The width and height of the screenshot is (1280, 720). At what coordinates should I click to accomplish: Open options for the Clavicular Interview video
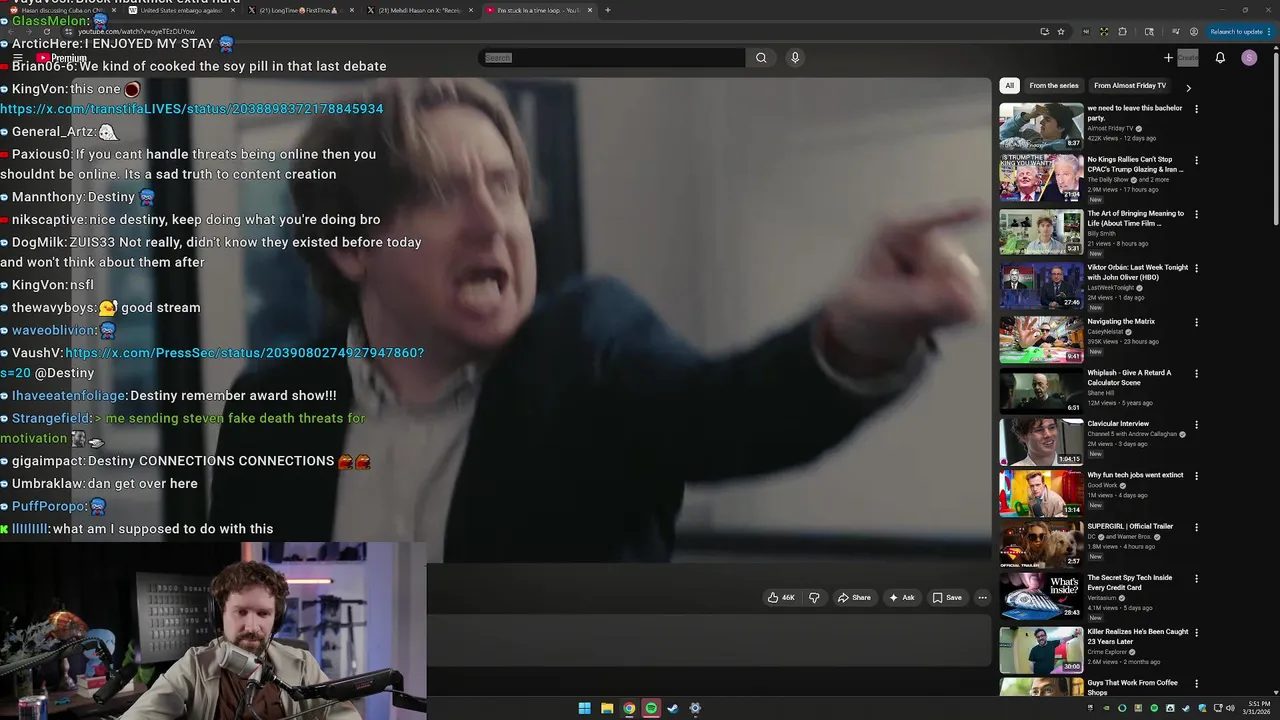click(1196, 424)
